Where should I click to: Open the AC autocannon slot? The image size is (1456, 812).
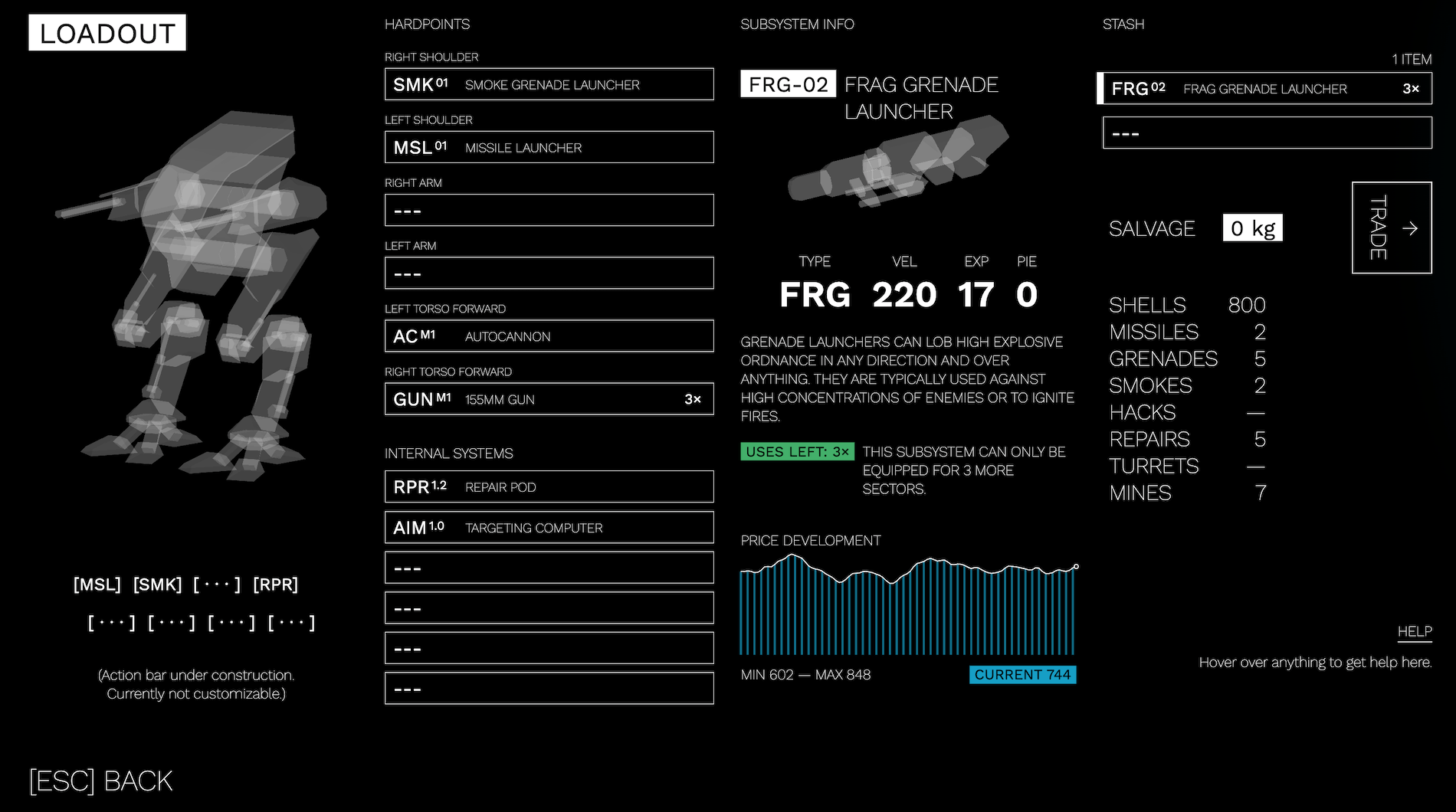click(549, 336)
